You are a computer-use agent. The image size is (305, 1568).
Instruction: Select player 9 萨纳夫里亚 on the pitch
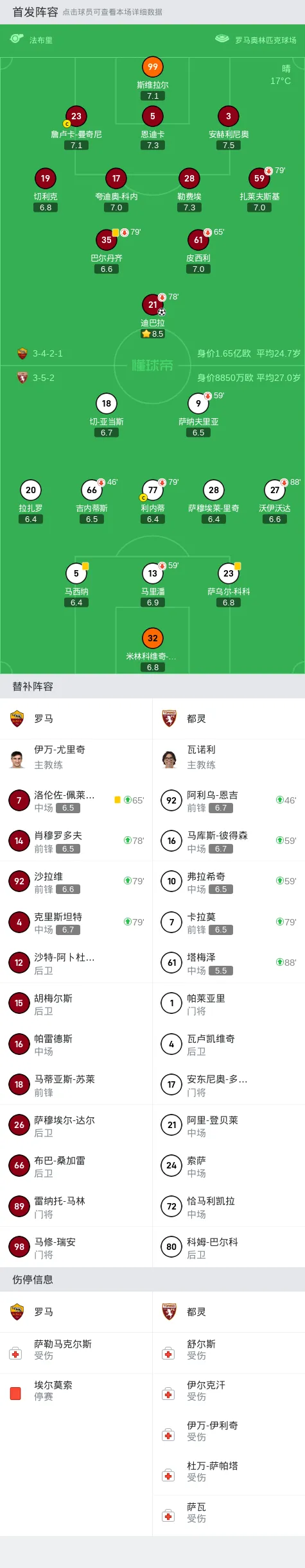click(x=198, y=403)
